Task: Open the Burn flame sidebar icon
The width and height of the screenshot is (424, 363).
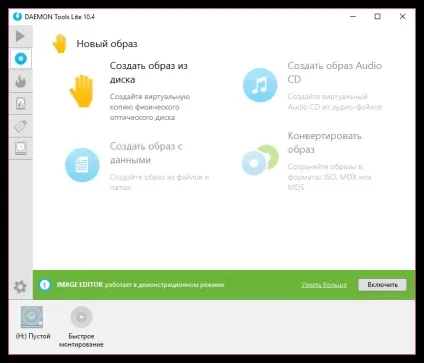Action: coord(21,81)
